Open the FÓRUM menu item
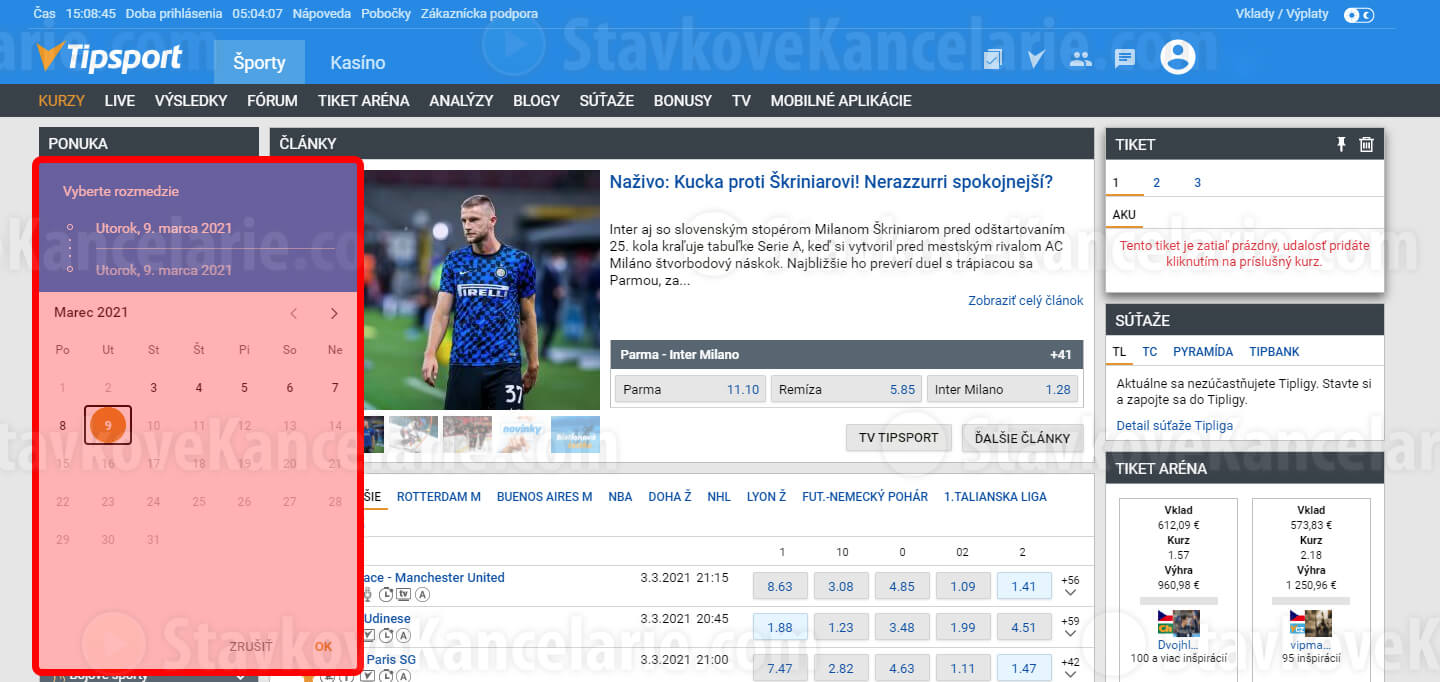The height and width of the screenshot is (682, 1440). (272, 100)
